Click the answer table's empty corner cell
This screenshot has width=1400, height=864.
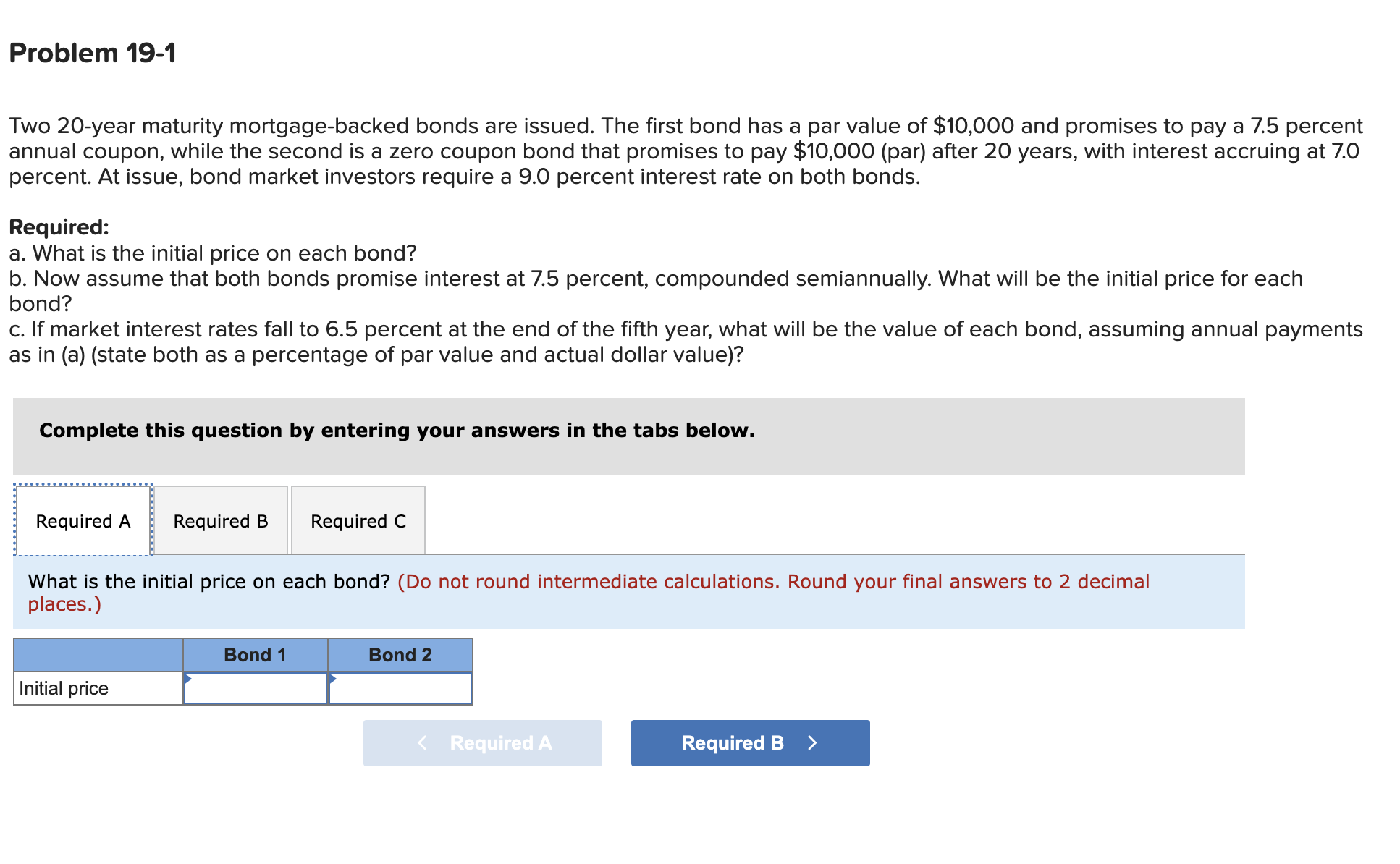pos(97,654)
